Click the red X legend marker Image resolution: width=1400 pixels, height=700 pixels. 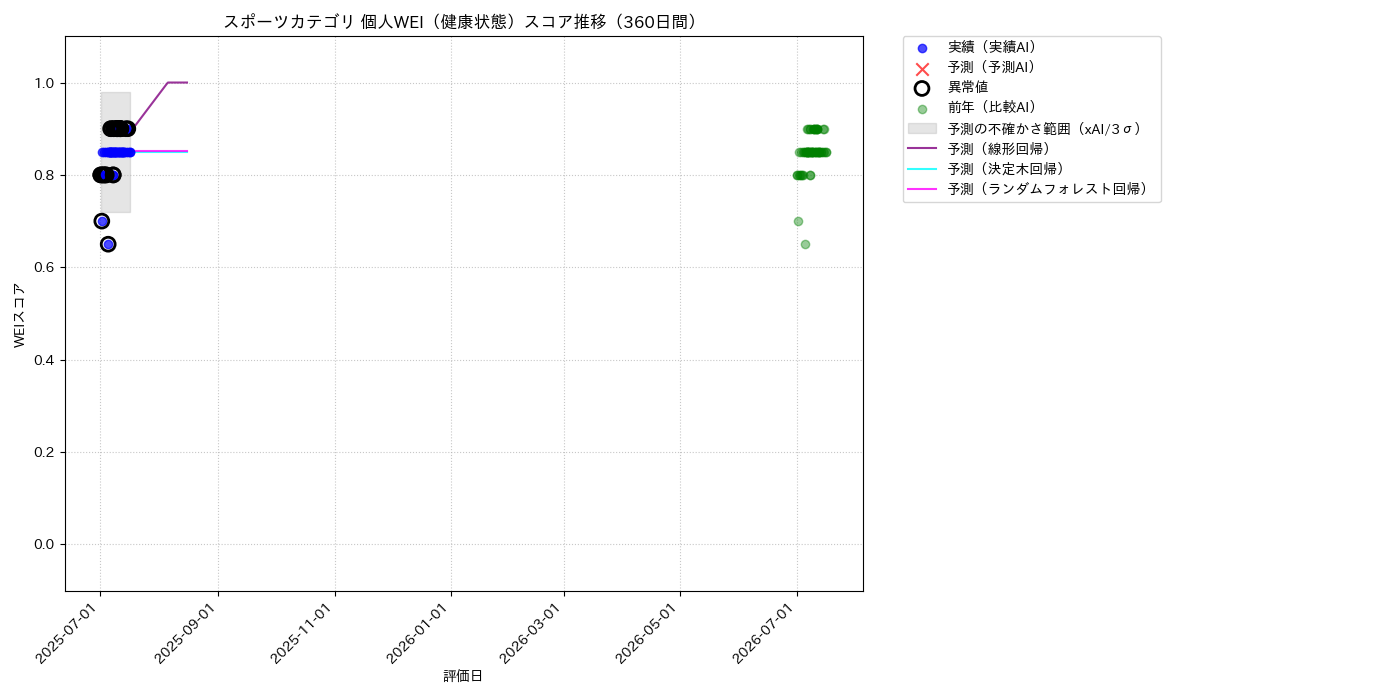pyautogui.click(x=922, y=68)
